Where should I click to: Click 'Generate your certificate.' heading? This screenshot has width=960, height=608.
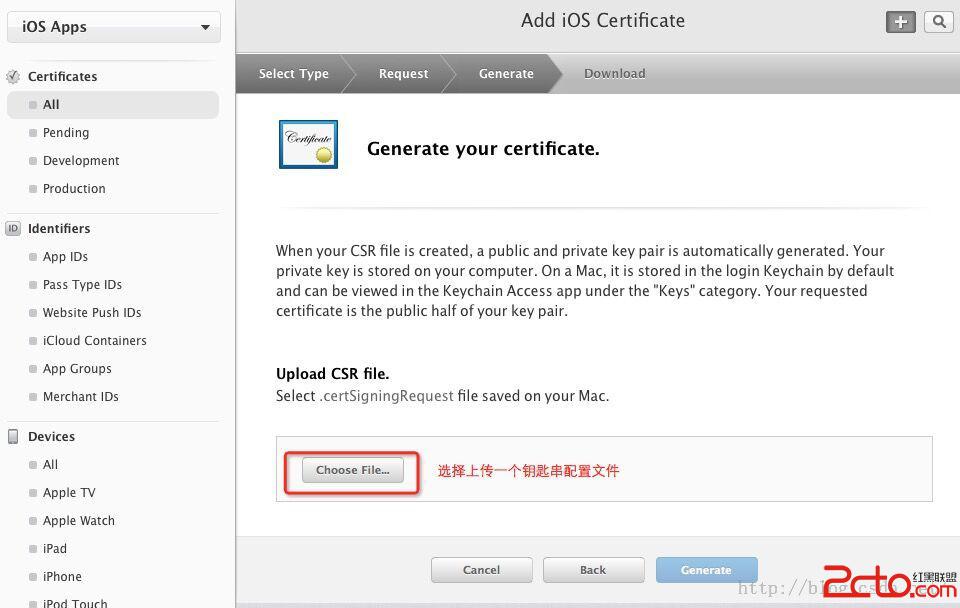[x=483, y=149]
